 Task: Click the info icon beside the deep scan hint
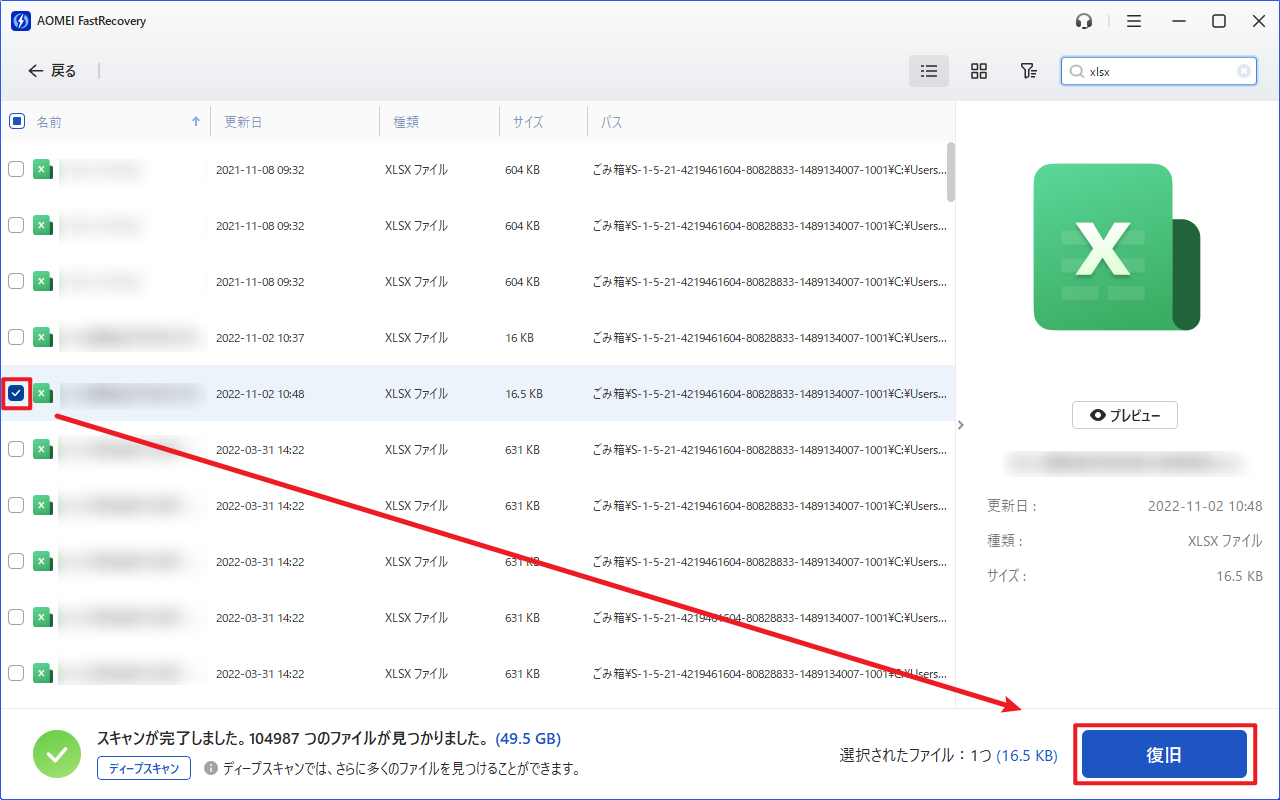[x=211, y=769]
